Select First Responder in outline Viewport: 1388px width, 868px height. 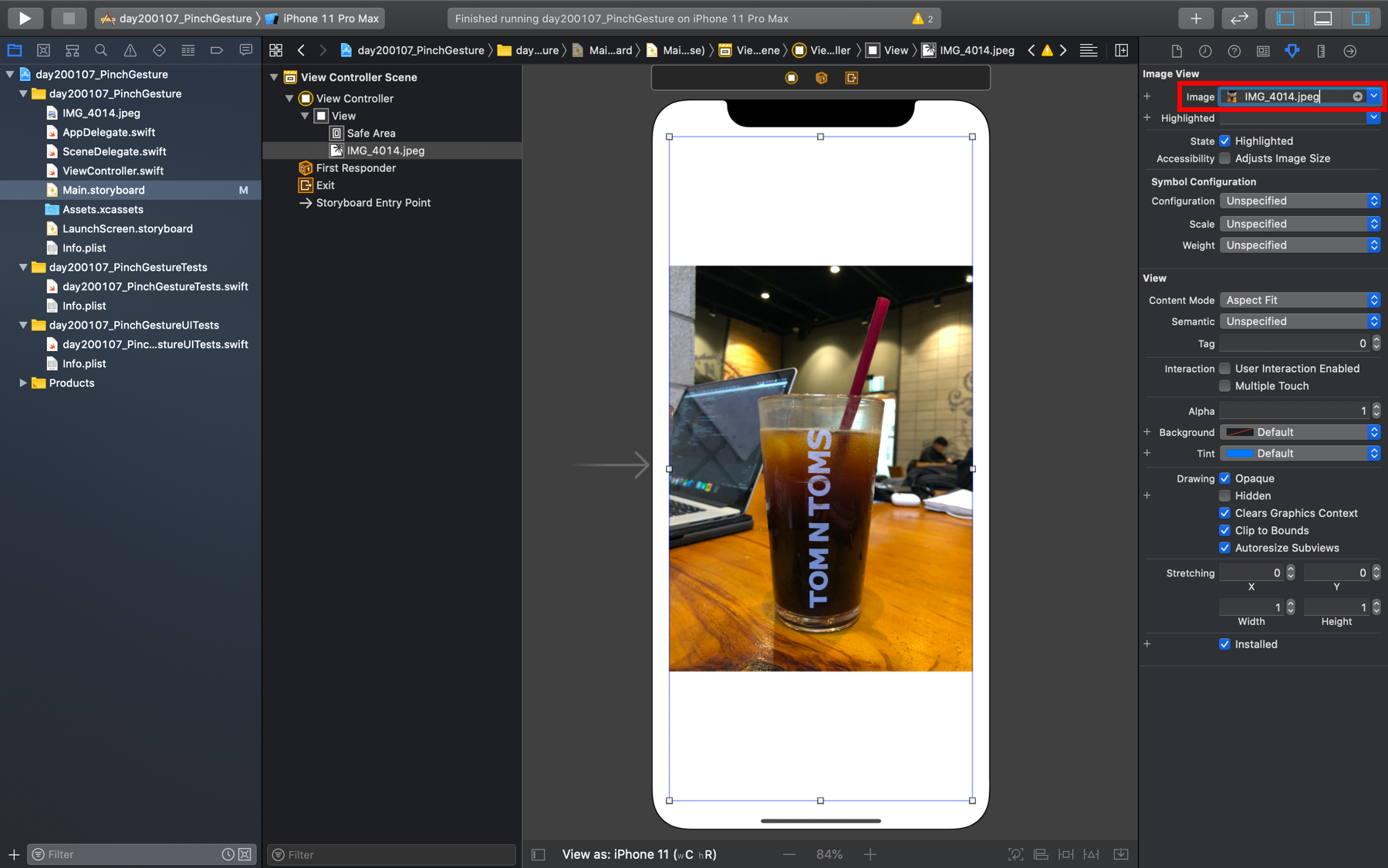(355, 167)
